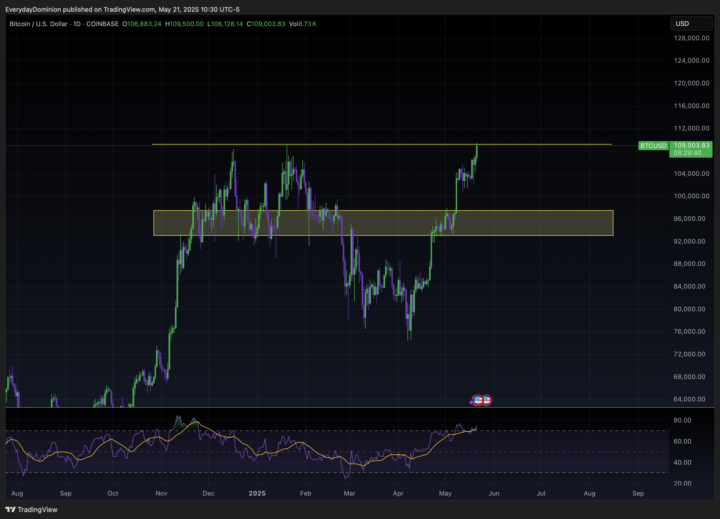Click the Dec label on time axis
720x519 pixels.
pyautogui.click(x=208, y=493)
